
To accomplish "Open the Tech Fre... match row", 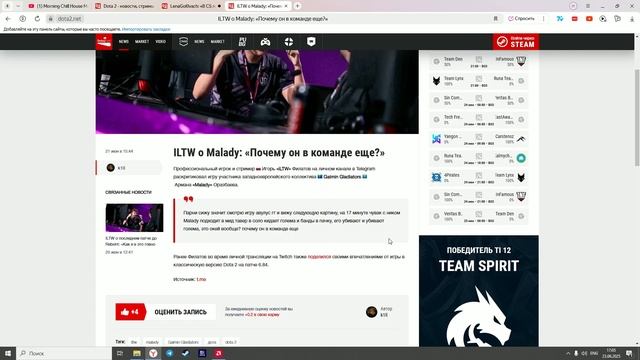I will (x=478, y=120).
